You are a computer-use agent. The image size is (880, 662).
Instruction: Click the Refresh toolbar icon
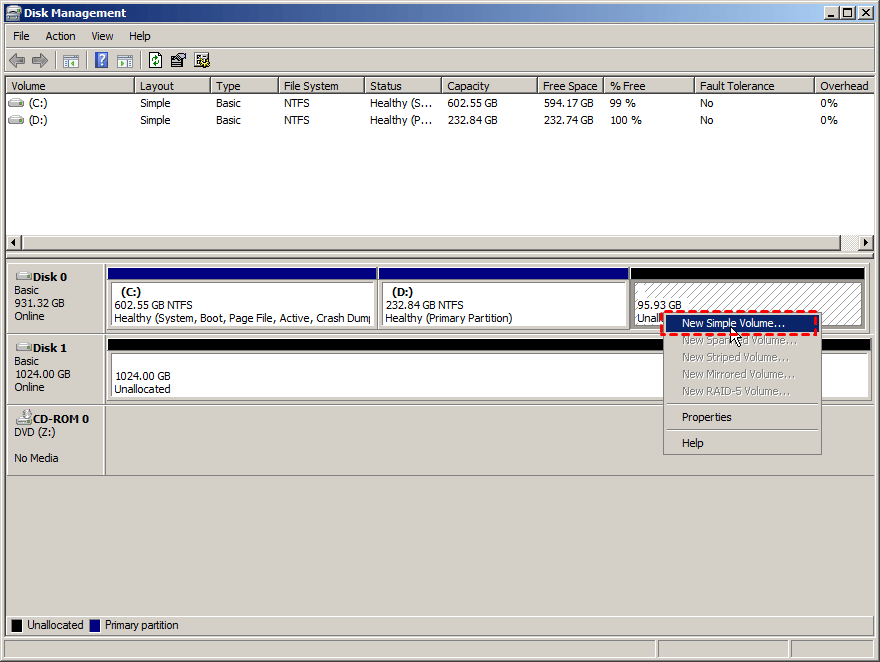coord(155,60)
